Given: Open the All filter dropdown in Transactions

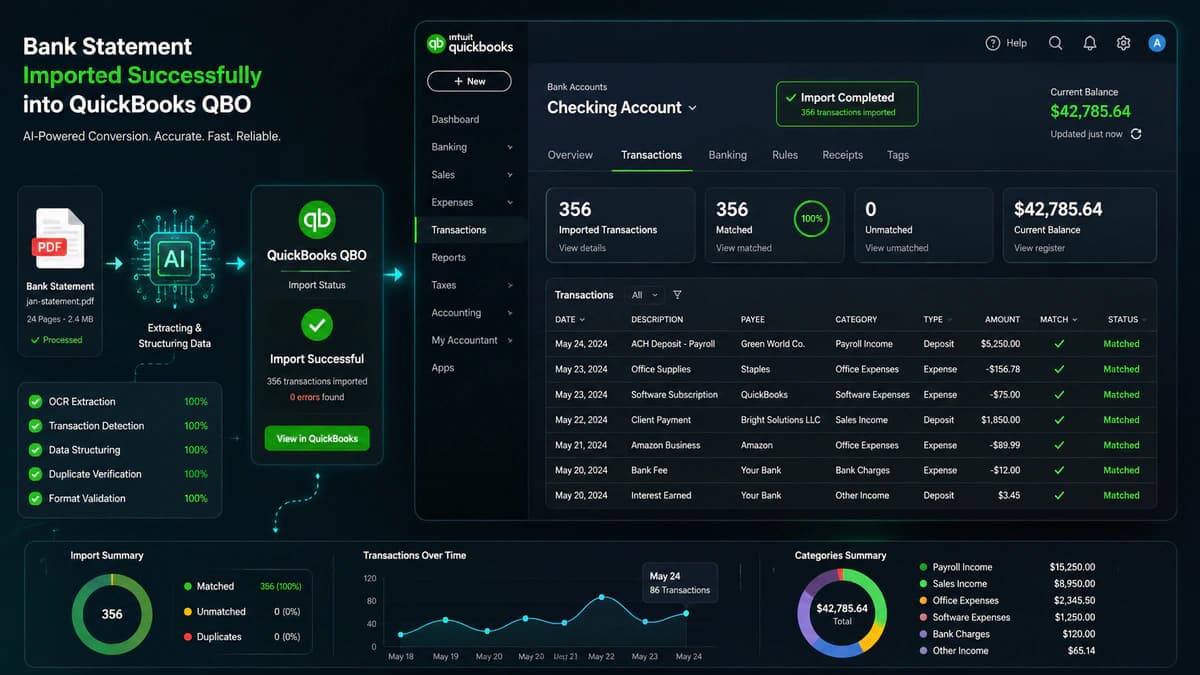Looking at the screenshot, I should point(643,295).
